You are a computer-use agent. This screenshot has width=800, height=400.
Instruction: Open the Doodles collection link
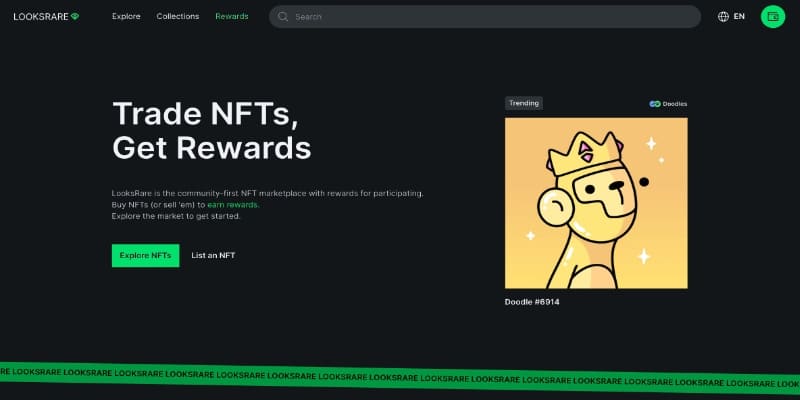[668, 104]
